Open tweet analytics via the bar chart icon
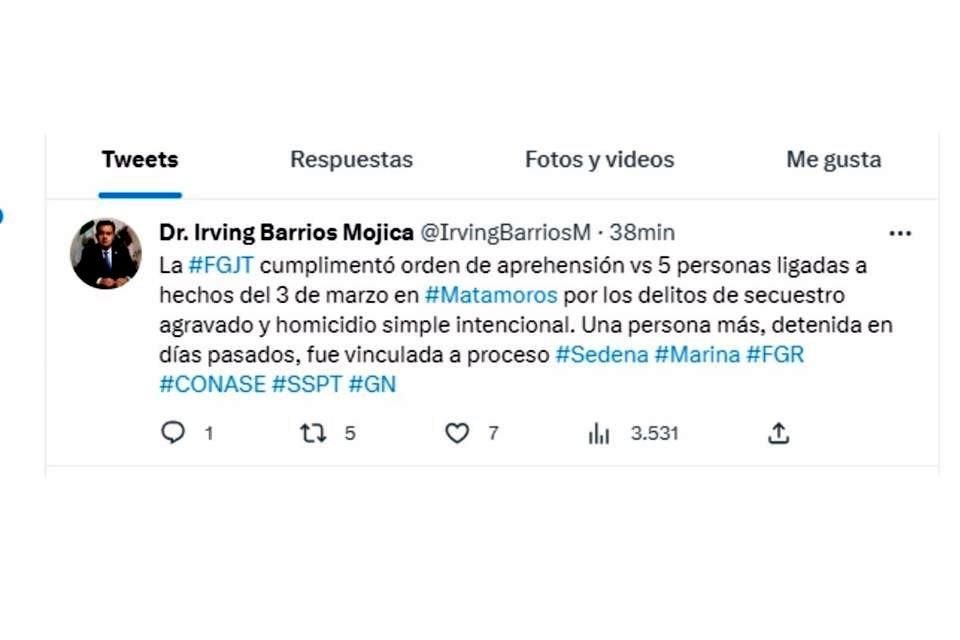960x640 pixels. click(598, 432)
